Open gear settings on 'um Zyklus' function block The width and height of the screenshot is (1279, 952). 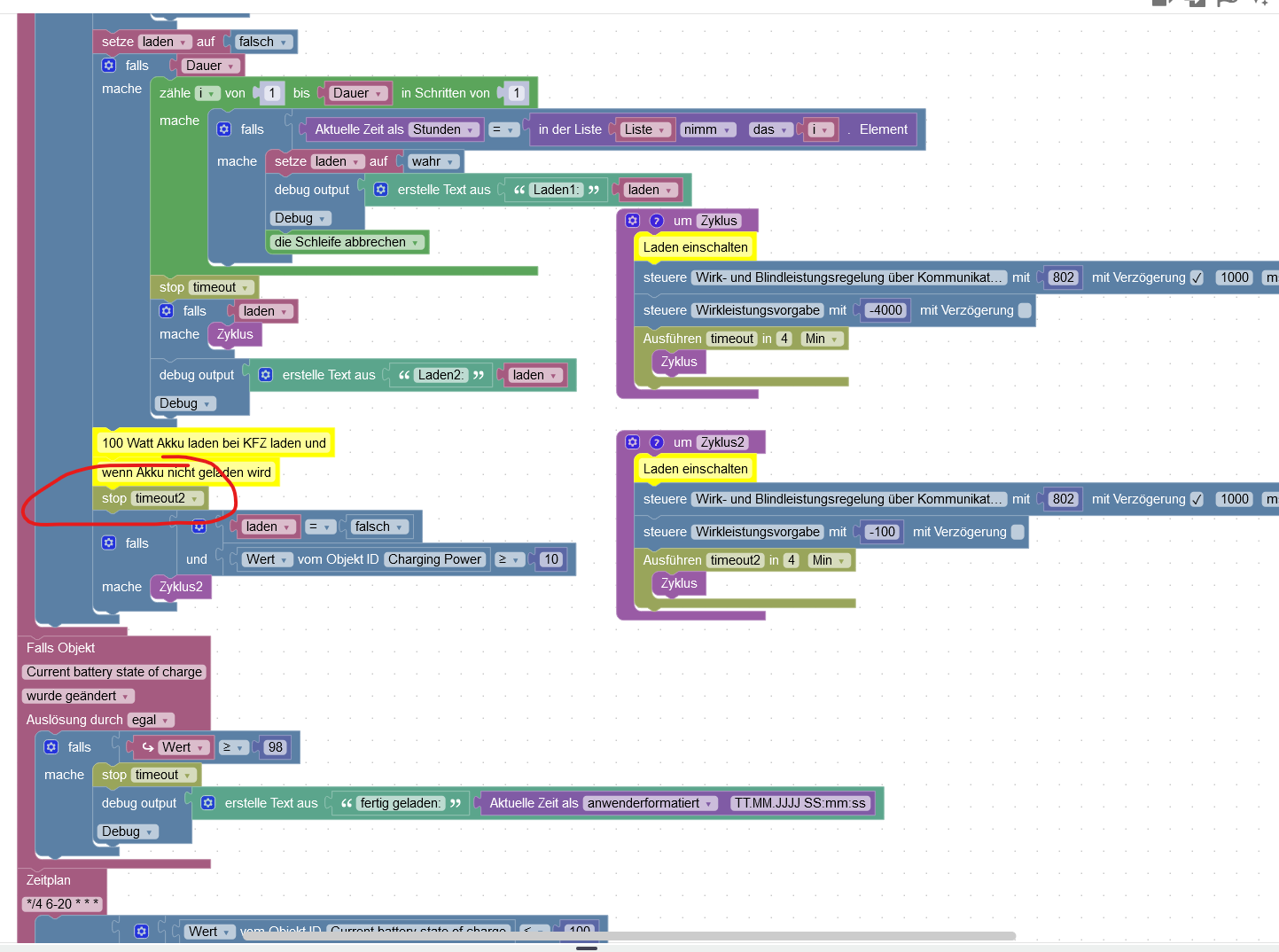tap(632, 221)
